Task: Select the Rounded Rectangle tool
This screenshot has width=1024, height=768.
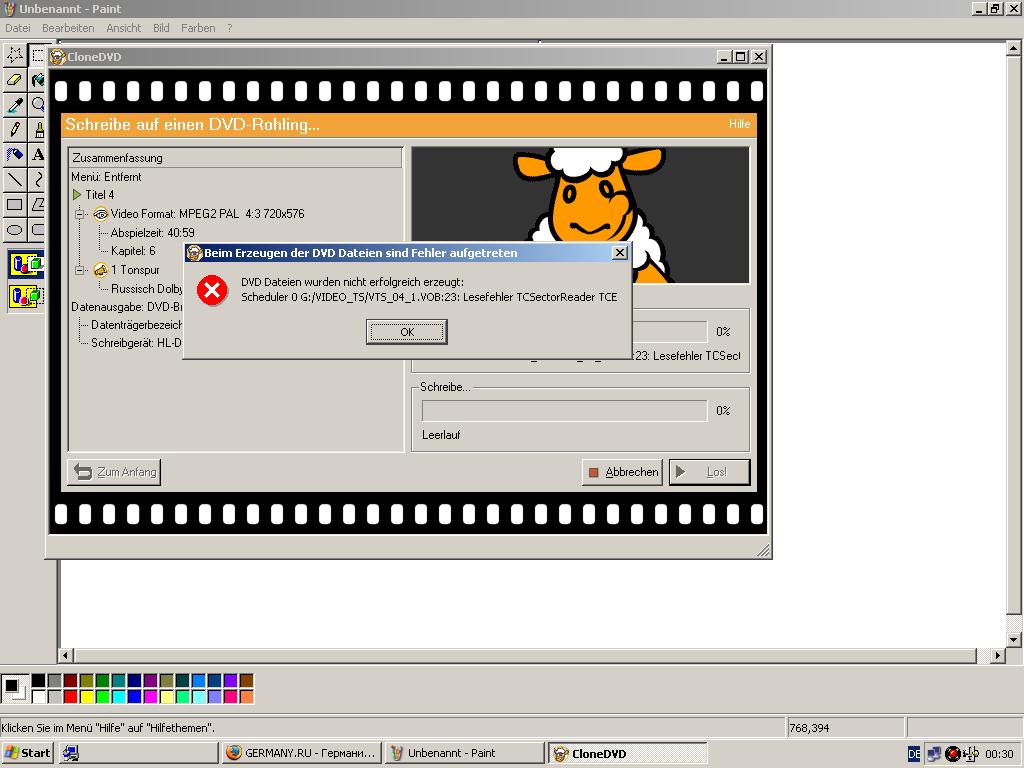Action: coord(37,229)
